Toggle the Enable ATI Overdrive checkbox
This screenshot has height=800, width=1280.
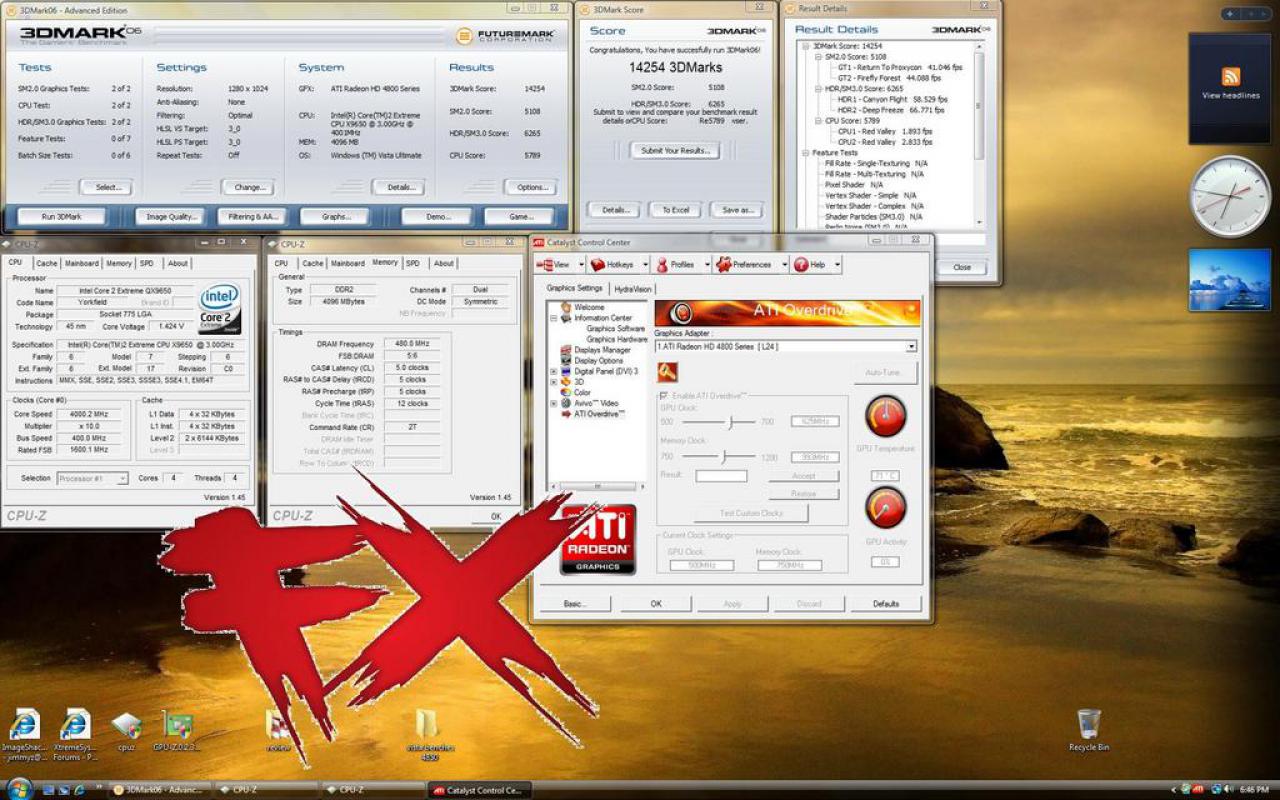664,397
